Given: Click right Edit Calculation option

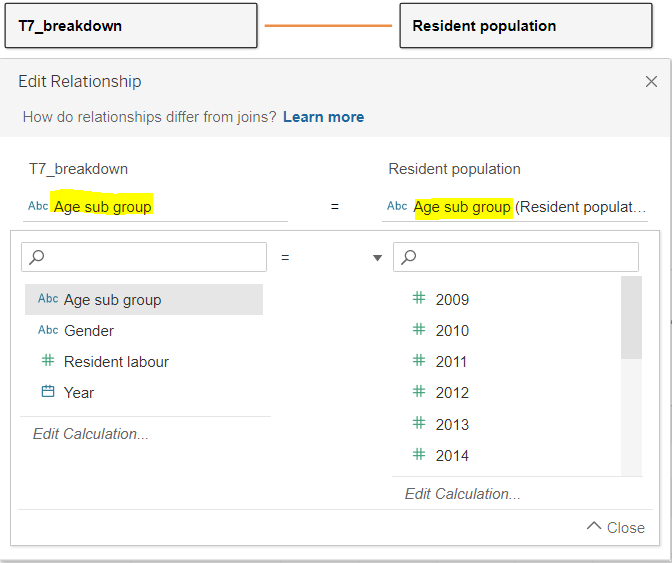Looking at the screenshot, I should point(463,494).
